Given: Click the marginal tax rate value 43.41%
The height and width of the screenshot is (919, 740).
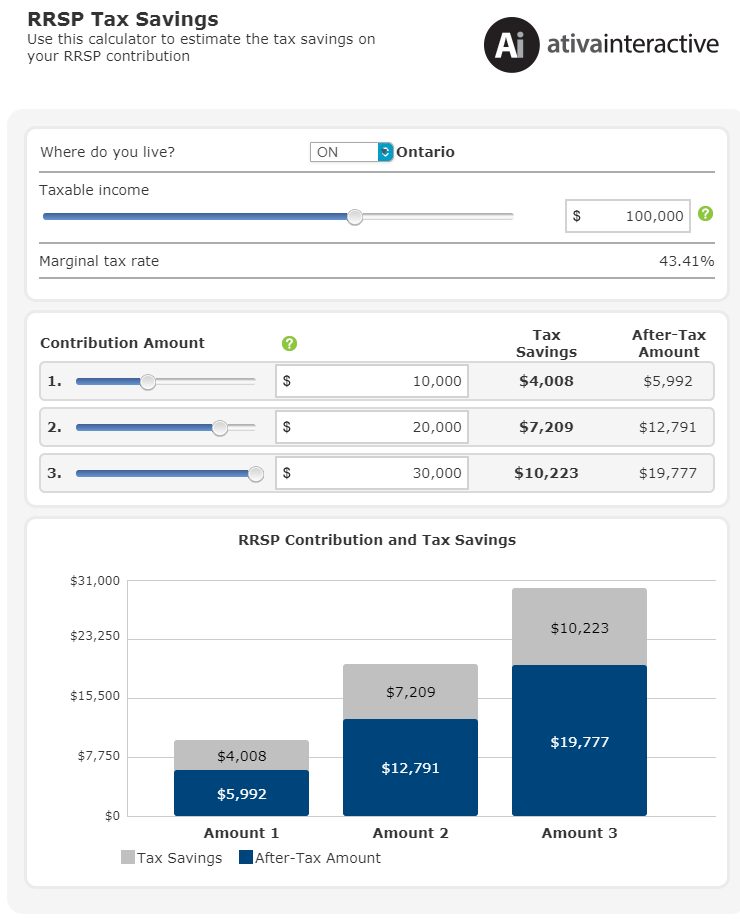Looking at the screenshot, I should tap(686, 260).
